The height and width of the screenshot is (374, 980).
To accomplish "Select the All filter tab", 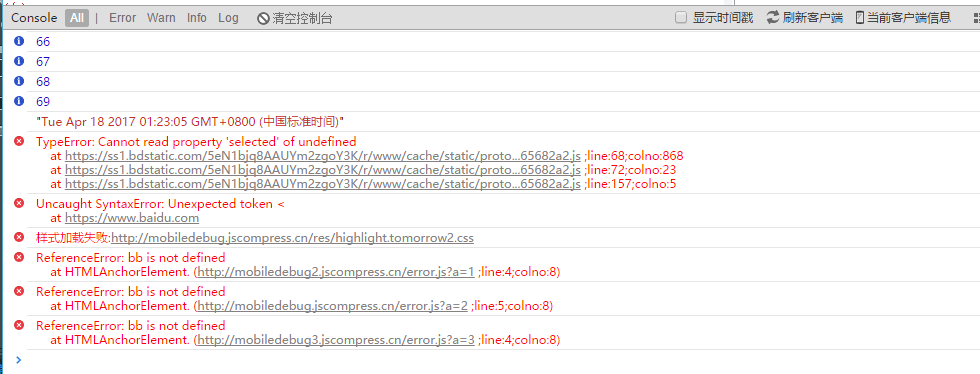I will (x=77, y=18).
